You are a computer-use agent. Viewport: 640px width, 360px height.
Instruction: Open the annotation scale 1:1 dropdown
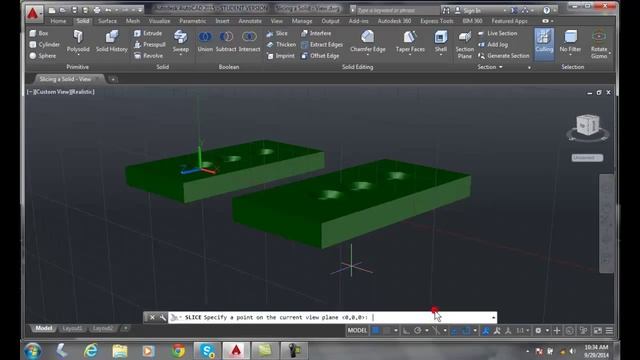click(522, 330)
